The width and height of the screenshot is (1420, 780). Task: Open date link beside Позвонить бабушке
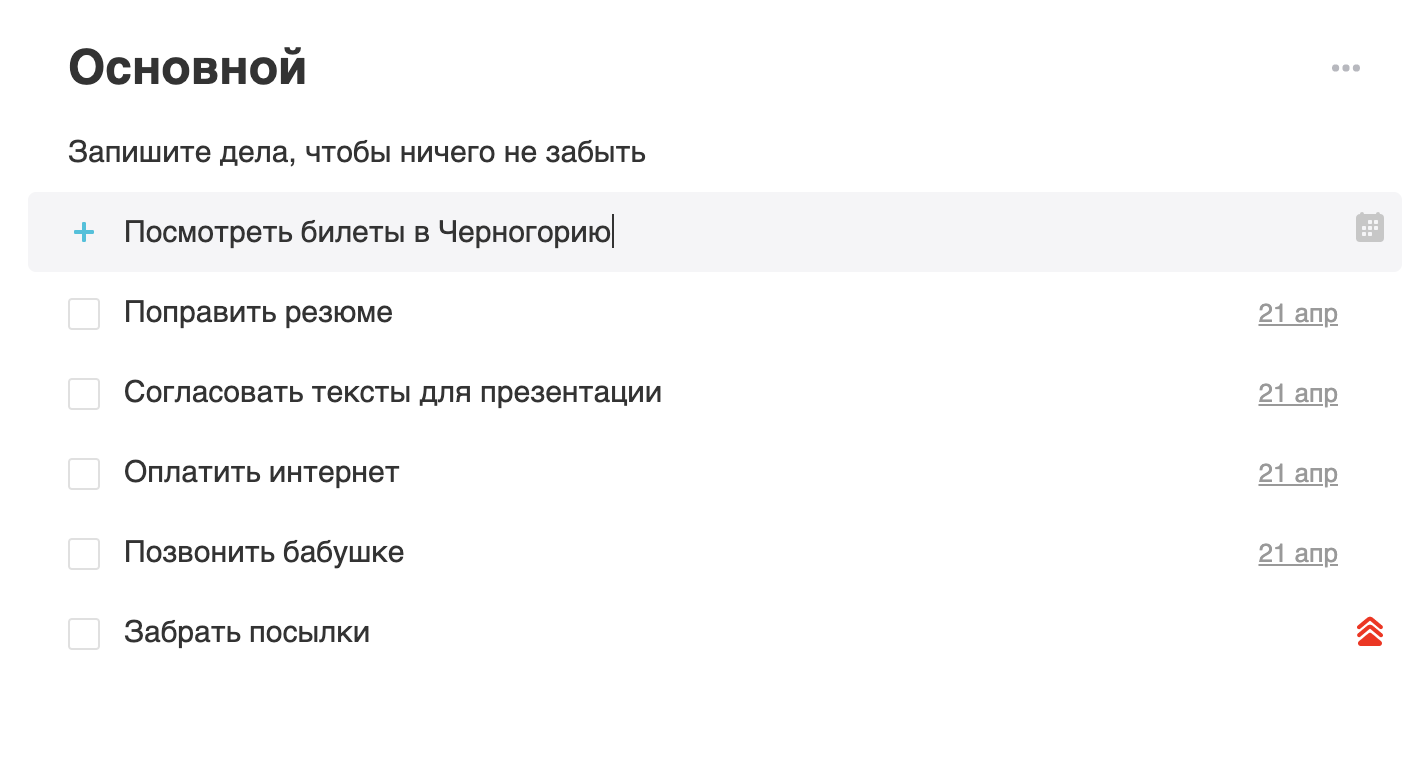pyautogui.click(x=1297, y=554)
